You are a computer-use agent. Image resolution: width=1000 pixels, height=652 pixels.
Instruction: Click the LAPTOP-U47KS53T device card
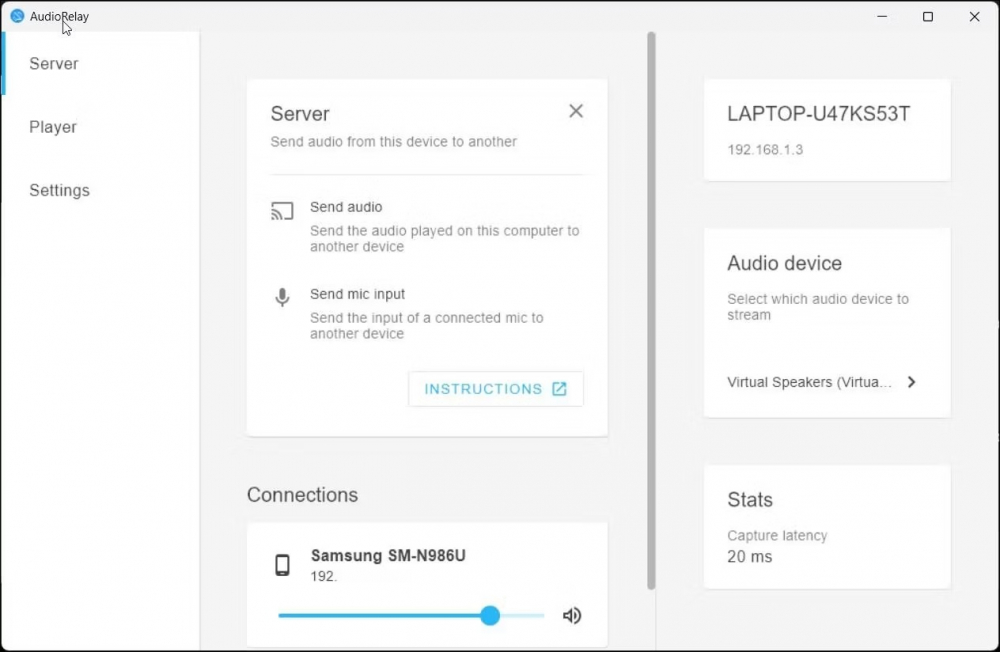827,130
